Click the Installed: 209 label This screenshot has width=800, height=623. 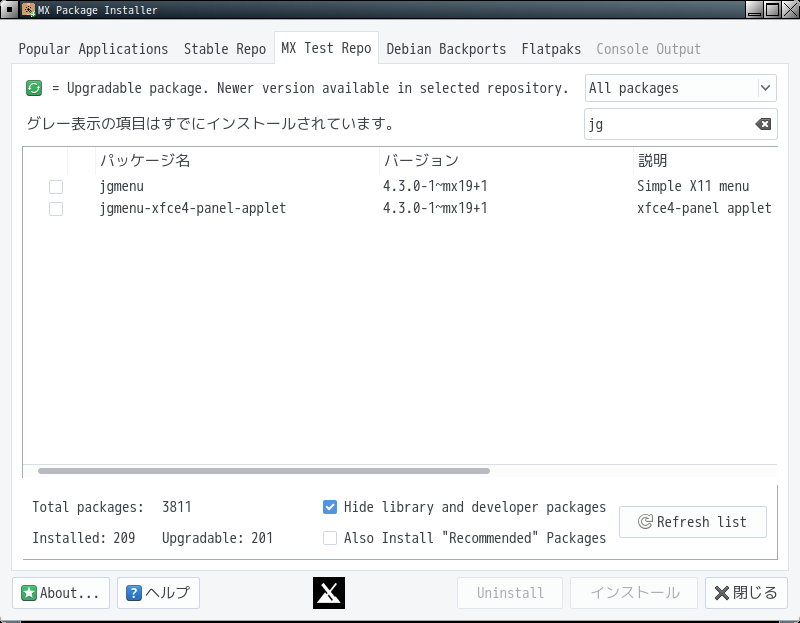84,538
